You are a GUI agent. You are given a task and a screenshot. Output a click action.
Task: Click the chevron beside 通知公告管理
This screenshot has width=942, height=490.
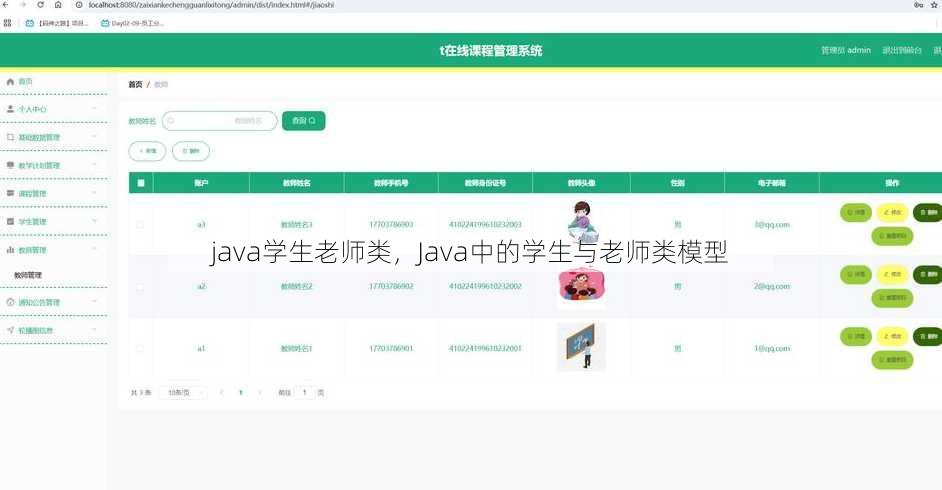(94, 301)
